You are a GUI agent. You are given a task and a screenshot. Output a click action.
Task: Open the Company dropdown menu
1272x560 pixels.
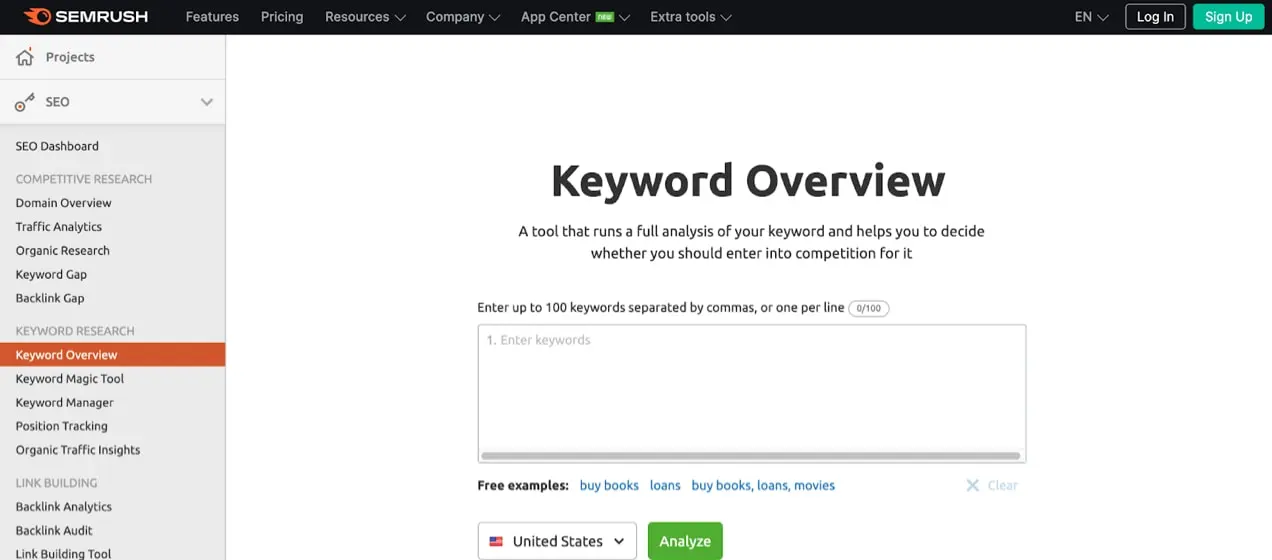463,17
